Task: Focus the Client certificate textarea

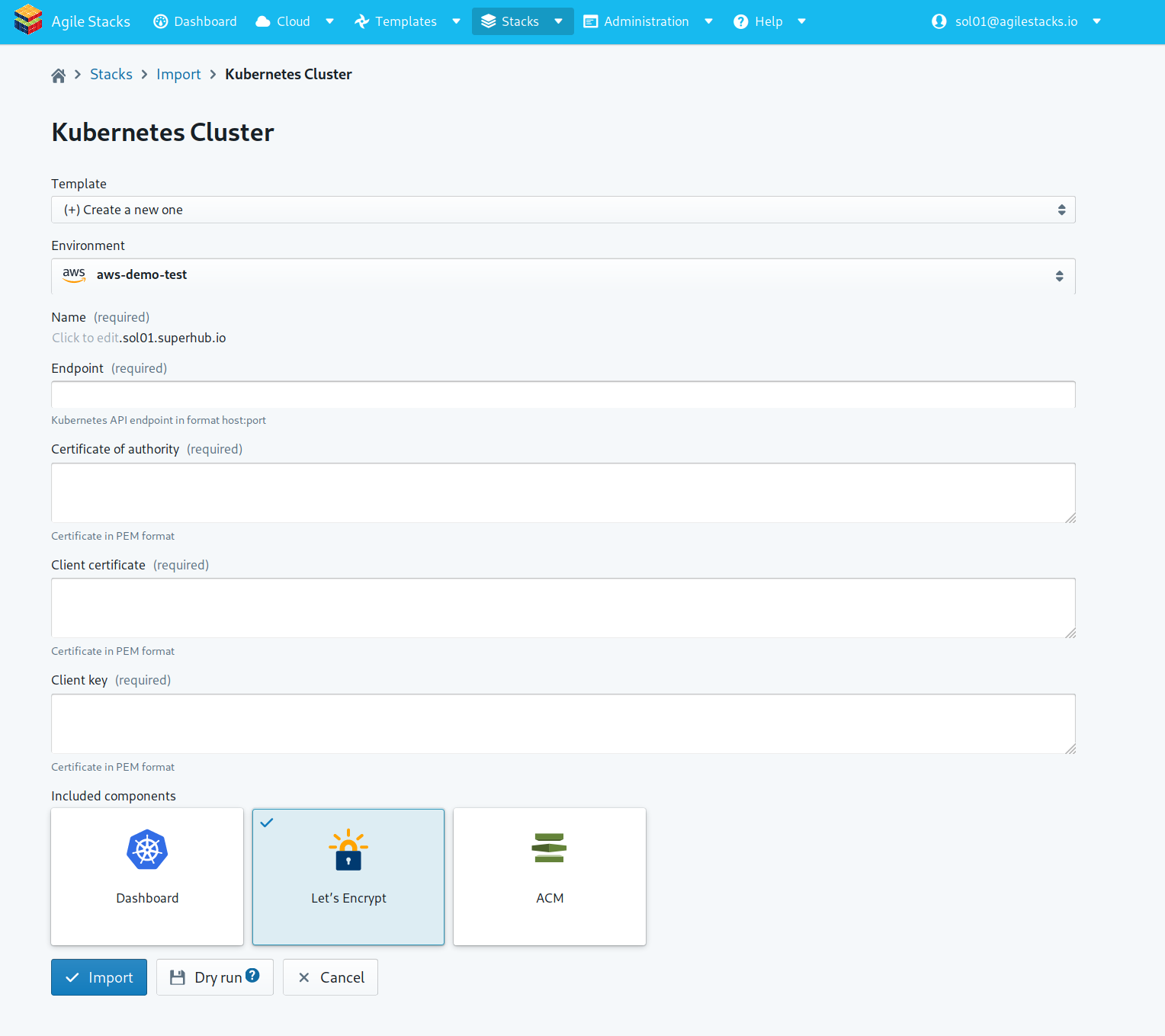Action: click(563, 608)
